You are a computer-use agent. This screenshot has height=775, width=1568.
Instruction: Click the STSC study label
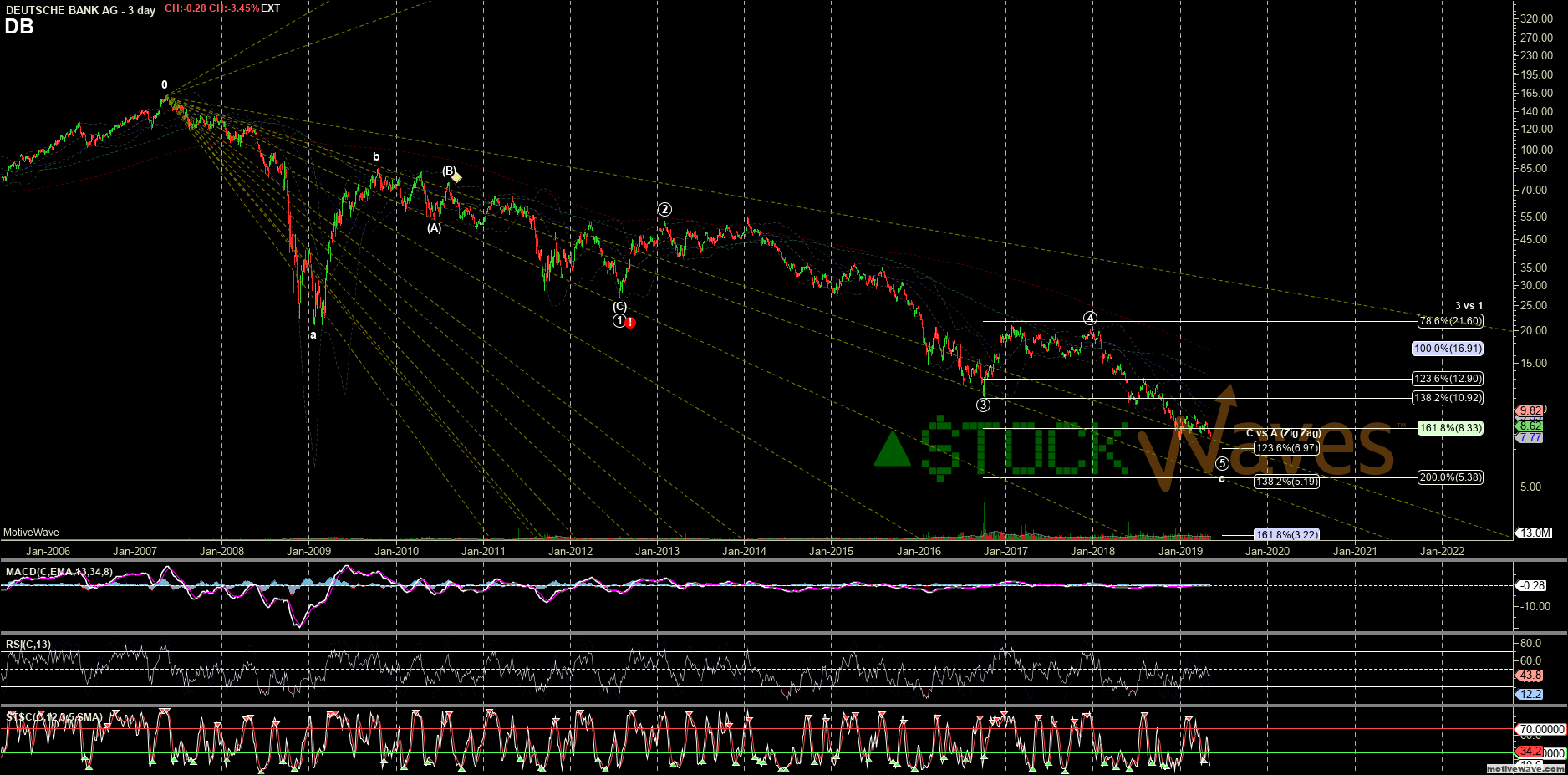tap(54, 717)
